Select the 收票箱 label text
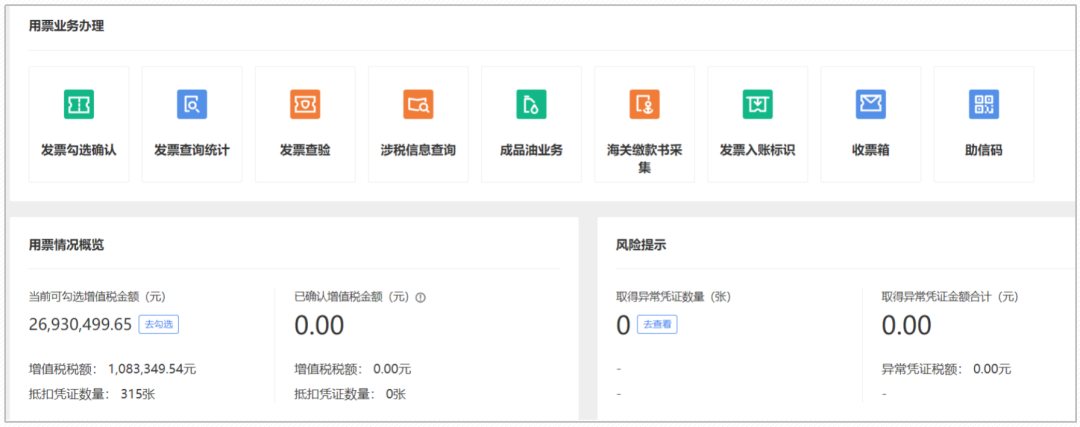 [871, 150]
